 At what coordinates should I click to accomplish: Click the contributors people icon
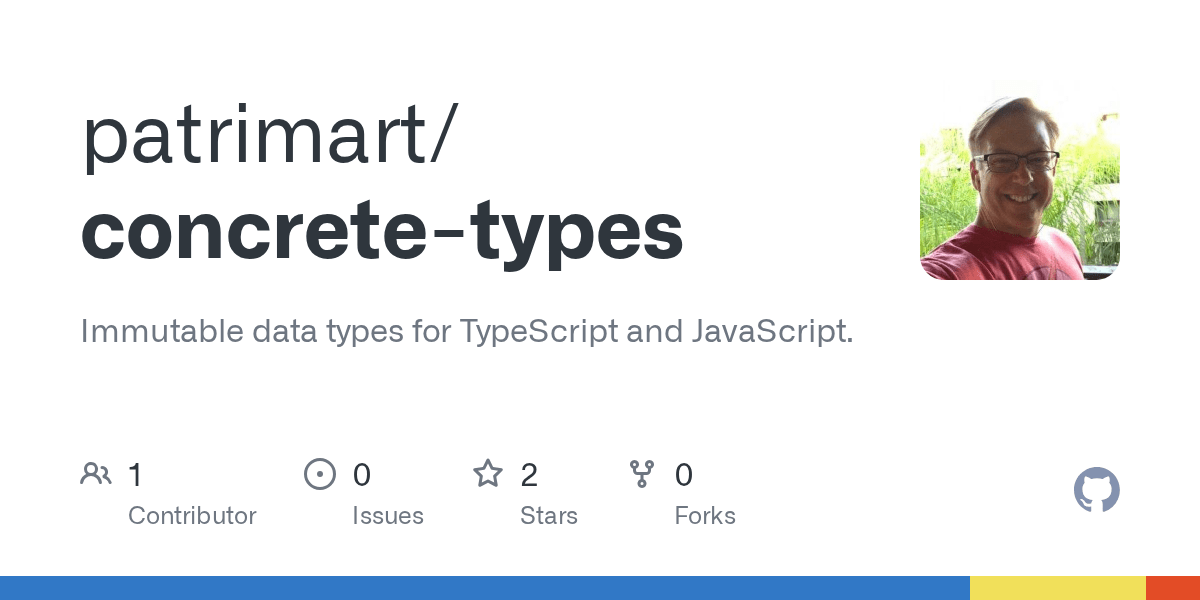[96, 474]
